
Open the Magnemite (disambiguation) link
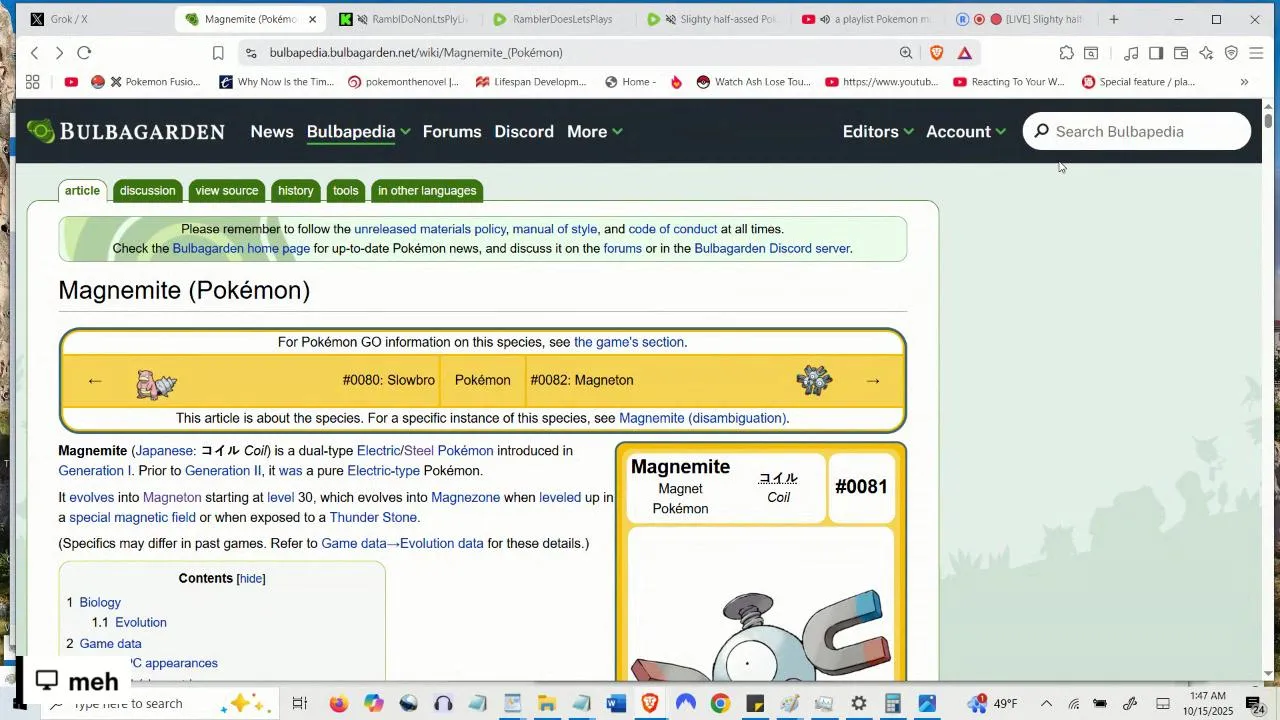[702, 418]
